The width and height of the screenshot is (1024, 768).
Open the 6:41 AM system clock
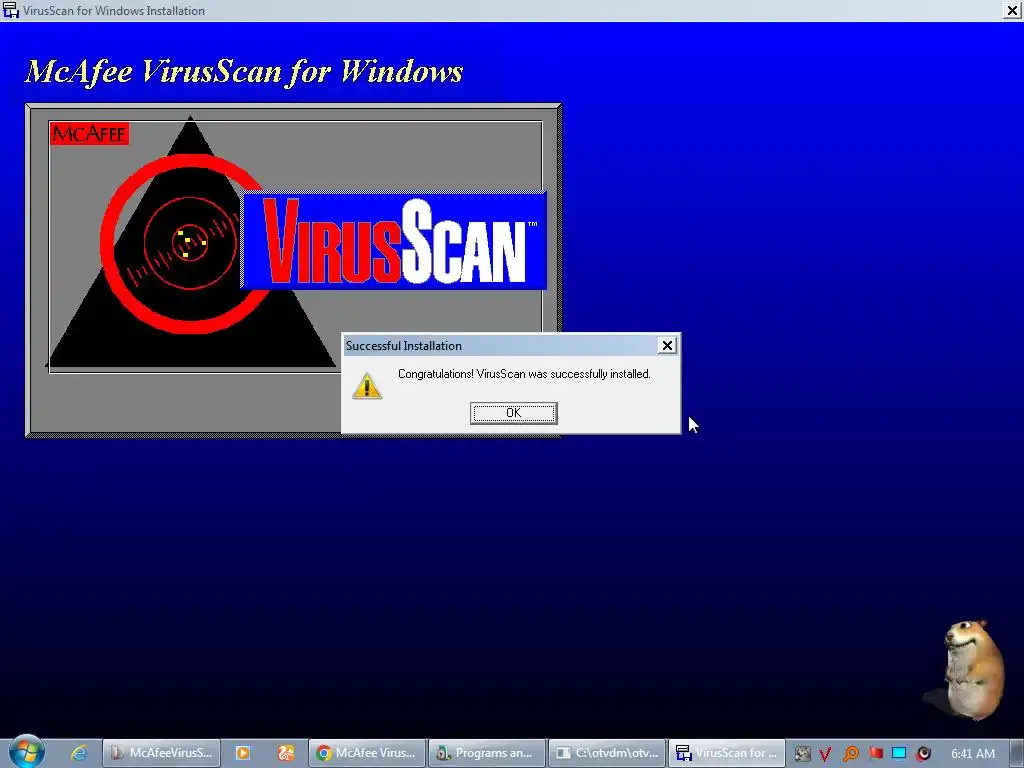pyautogui.click(x=972, y=754)
